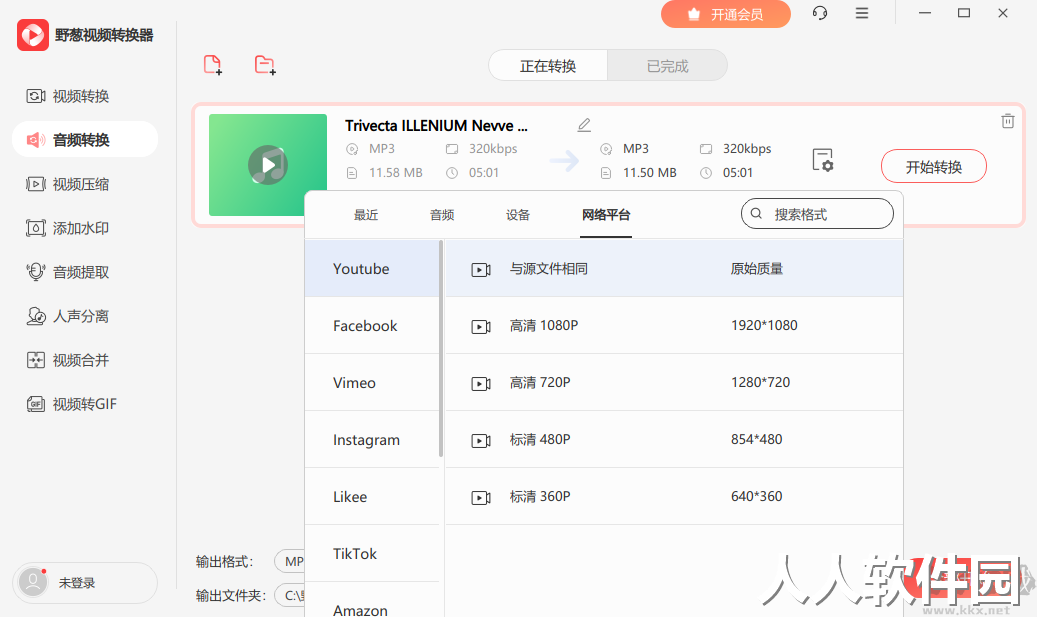The width and height of the screenshot is (1037, 617).
Task: Switch to the 正在转换 tab
Action: 548,66
